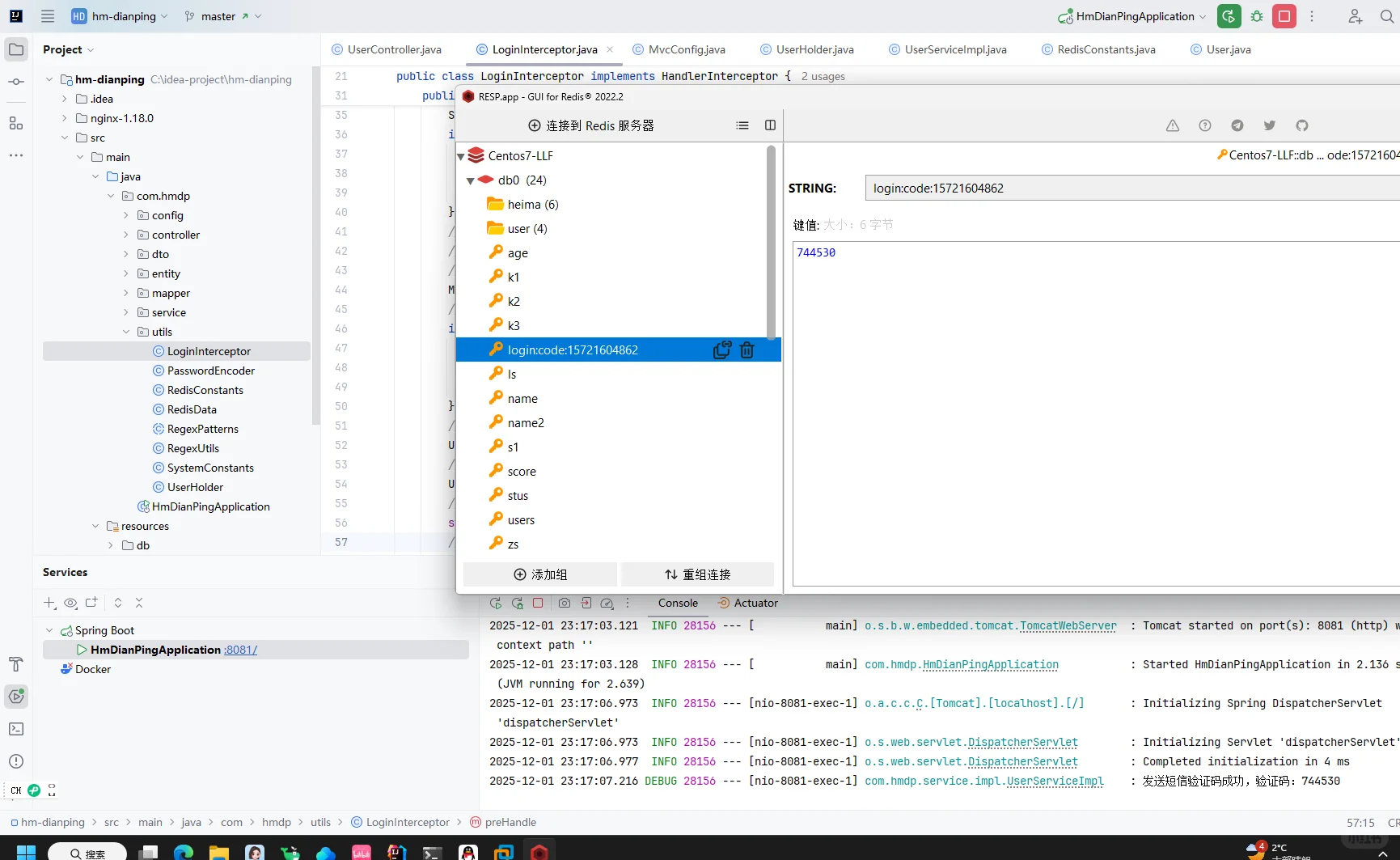The height and width of the screenshot is (860, 1400).
Task: Switch to the UserHolder.java tab
Action: click(807, 49)
